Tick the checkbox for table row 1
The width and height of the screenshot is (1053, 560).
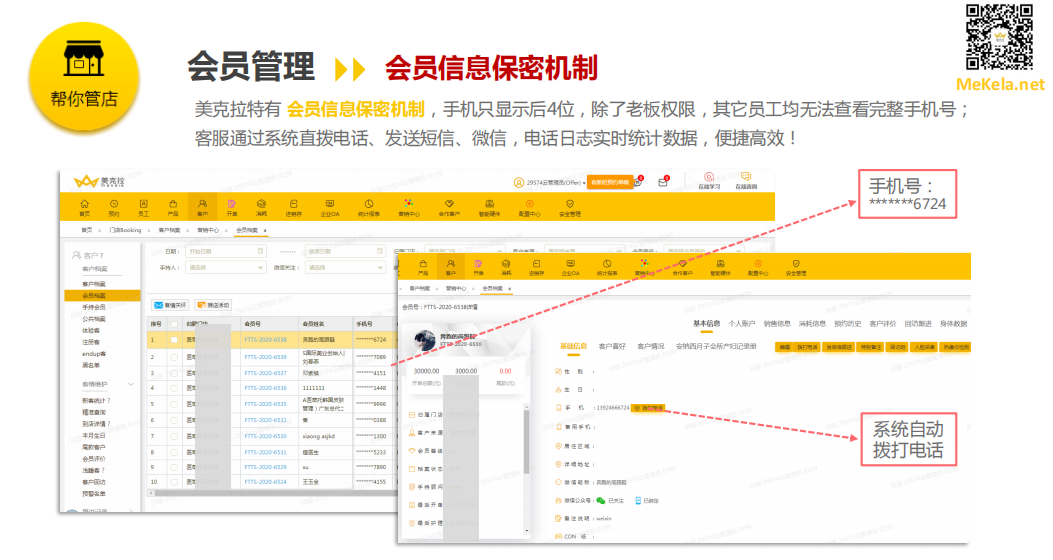[174, 340]
